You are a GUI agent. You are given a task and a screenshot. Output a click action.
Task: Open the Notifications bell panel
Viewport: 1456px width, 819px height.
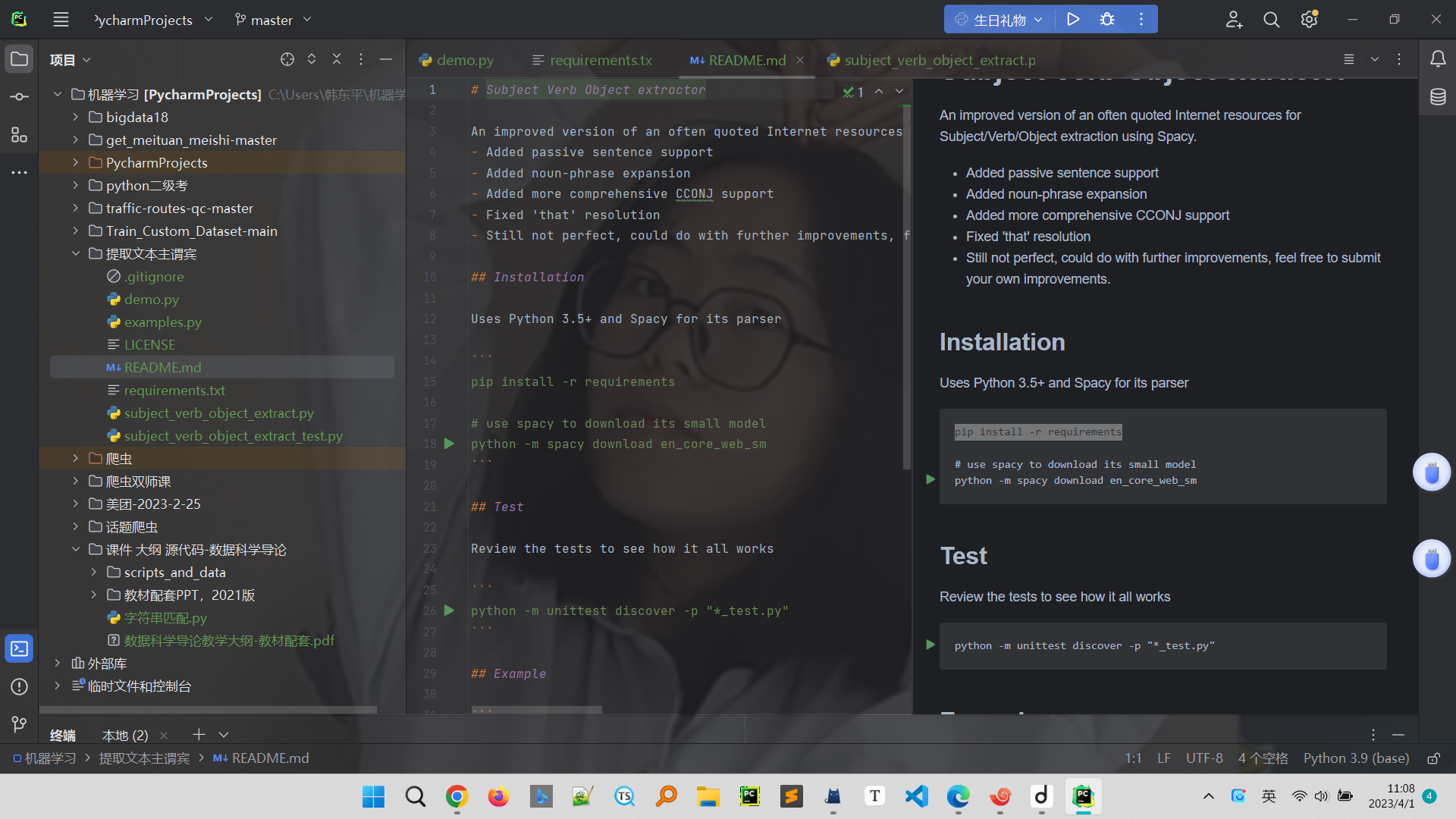coord(1437,59)
